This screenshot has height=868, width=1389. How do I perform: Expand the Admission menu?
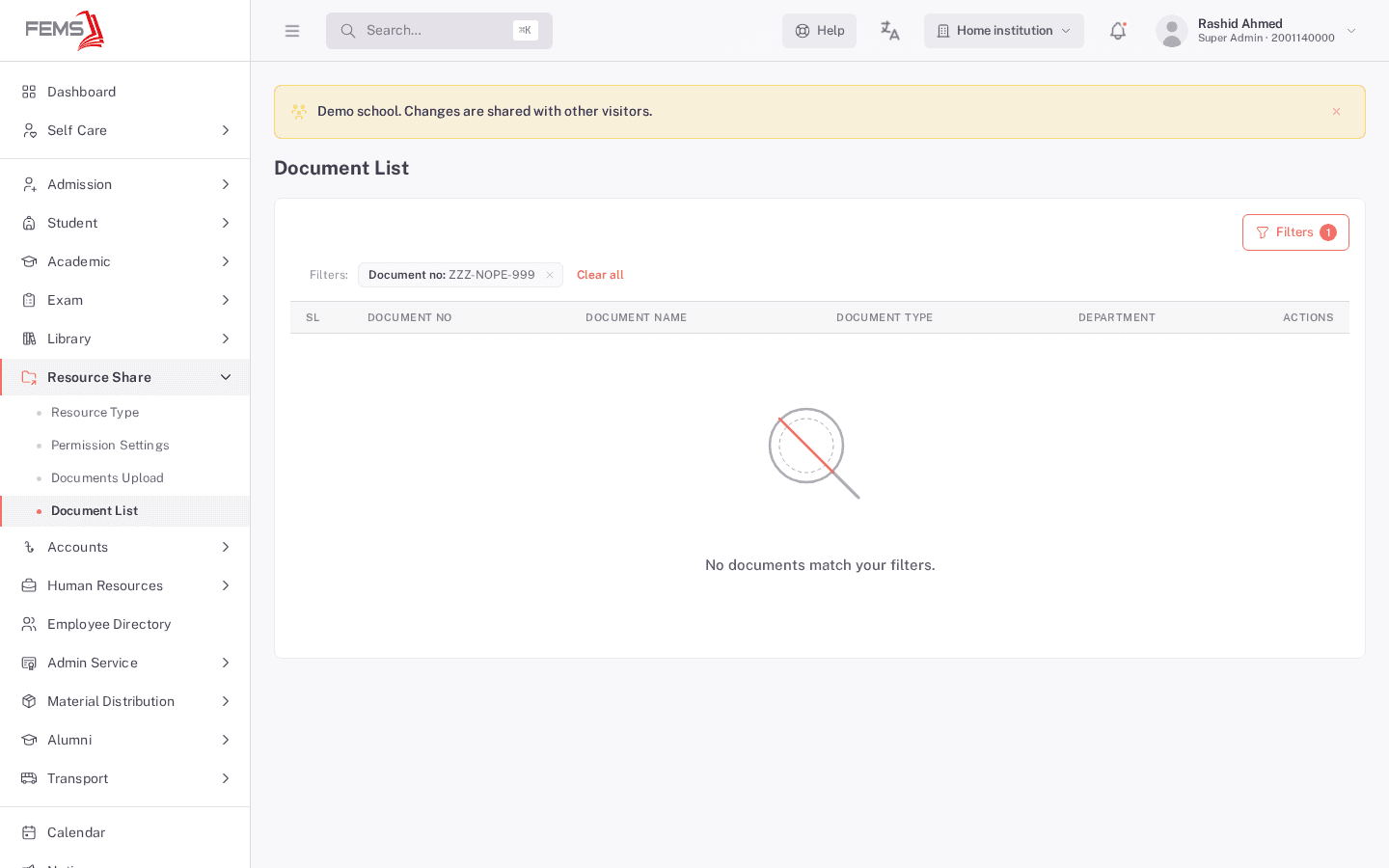click(125, 184)
